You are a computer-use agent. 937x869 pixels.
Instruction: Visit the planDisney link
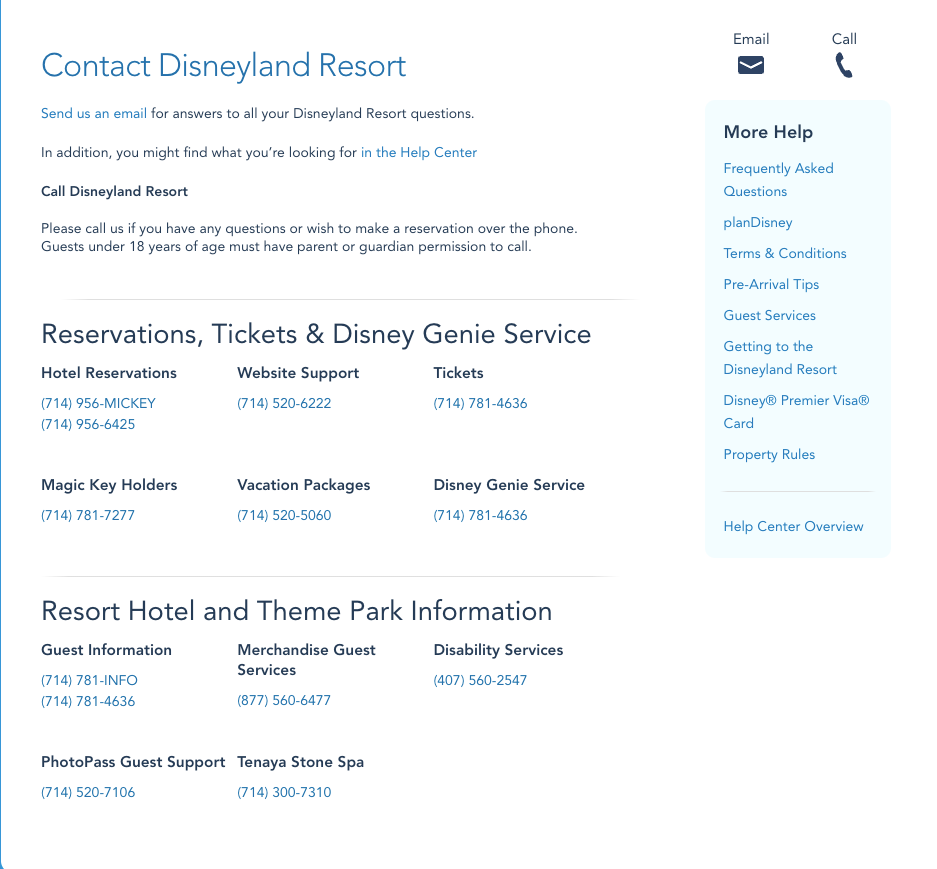[x=758, y=222]
